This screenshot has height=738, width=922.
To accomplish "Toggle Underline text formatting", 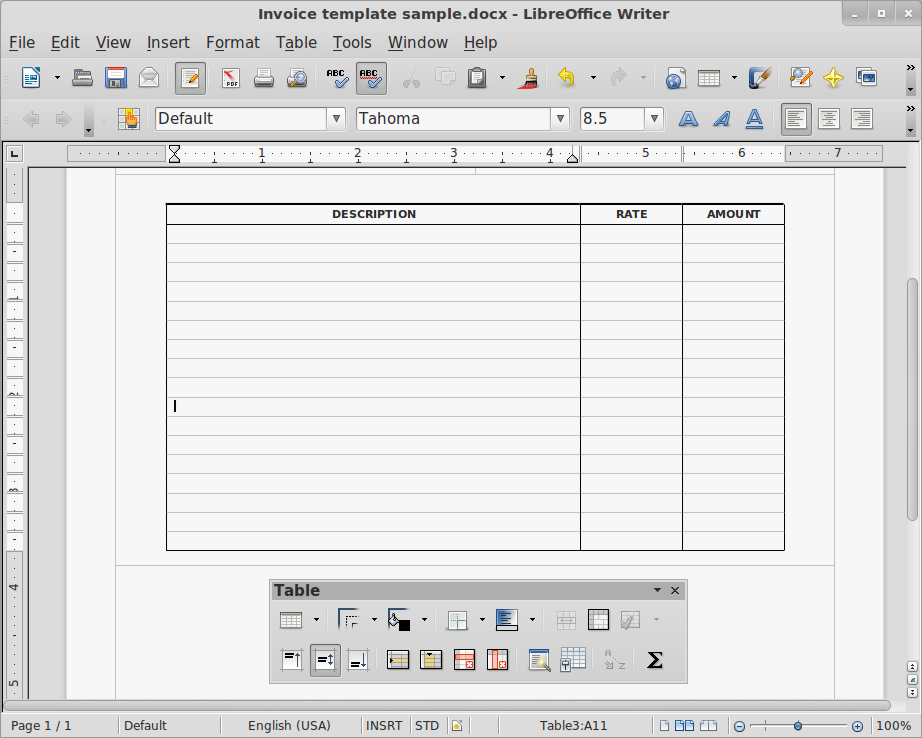I will click(754, 119).
